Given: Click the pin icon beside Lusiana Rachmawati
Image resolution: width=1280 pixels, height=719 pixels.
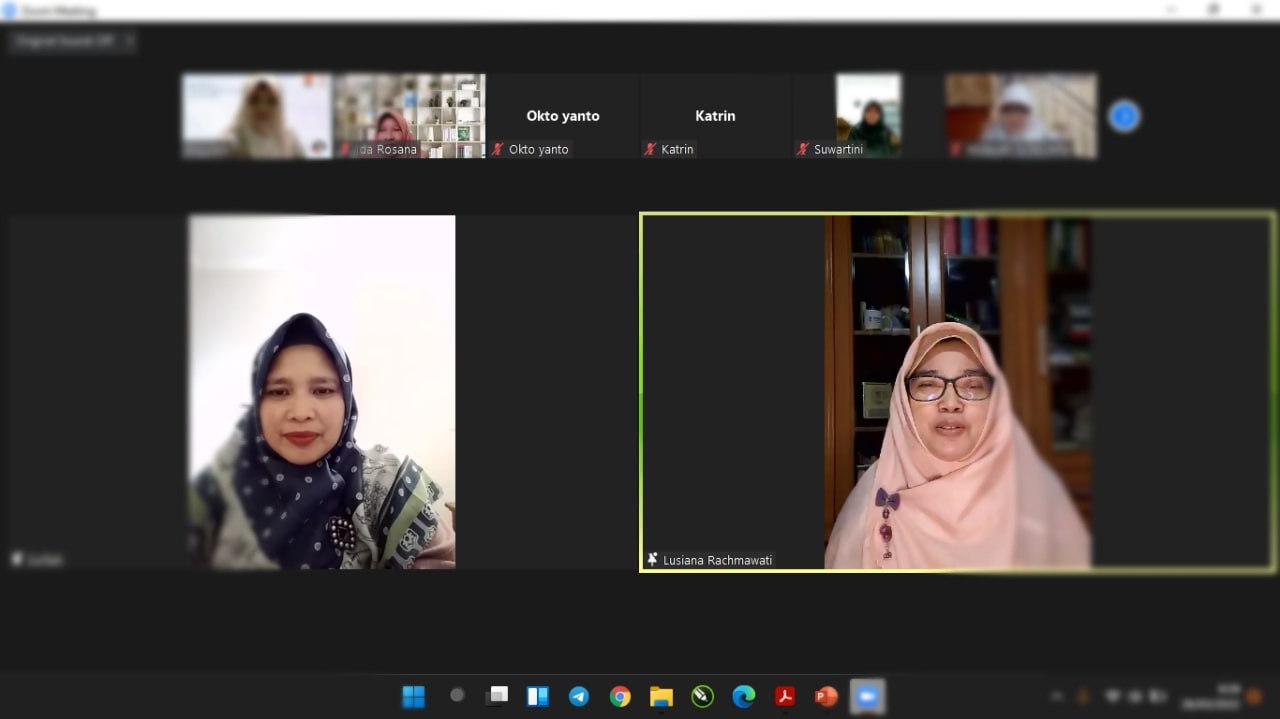Looking at the screenshot, I should coord(652,560).
